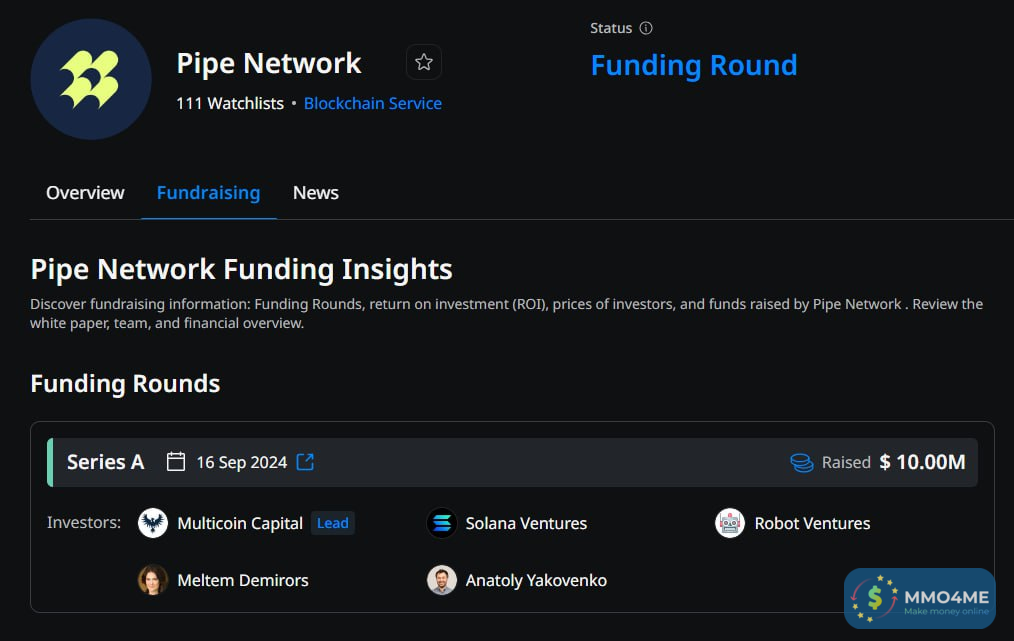
Task: Open the Multicoin Capital investor name
Action: [x=240, y=523]
